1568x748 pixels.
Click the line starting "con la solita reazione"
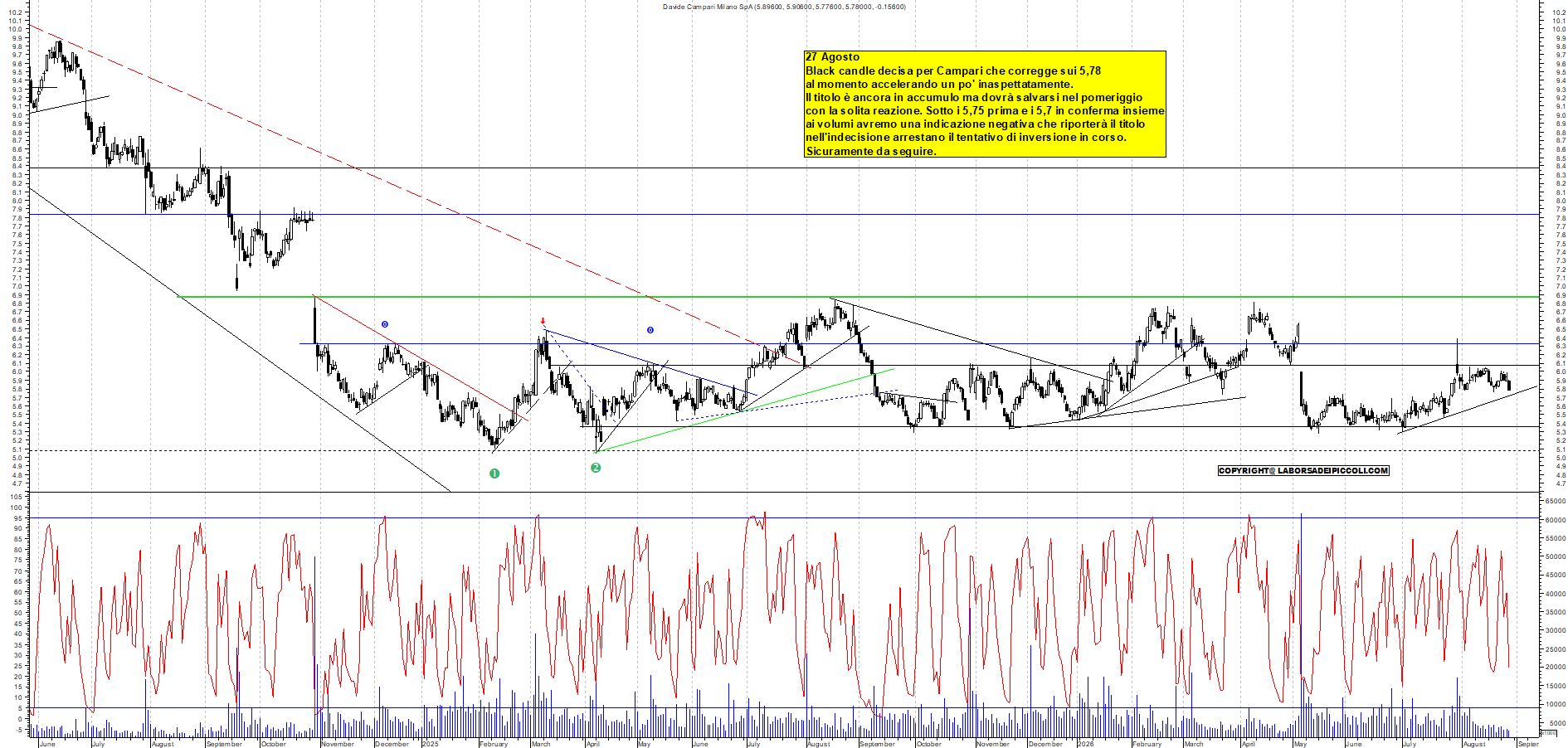tap(985, 110)
